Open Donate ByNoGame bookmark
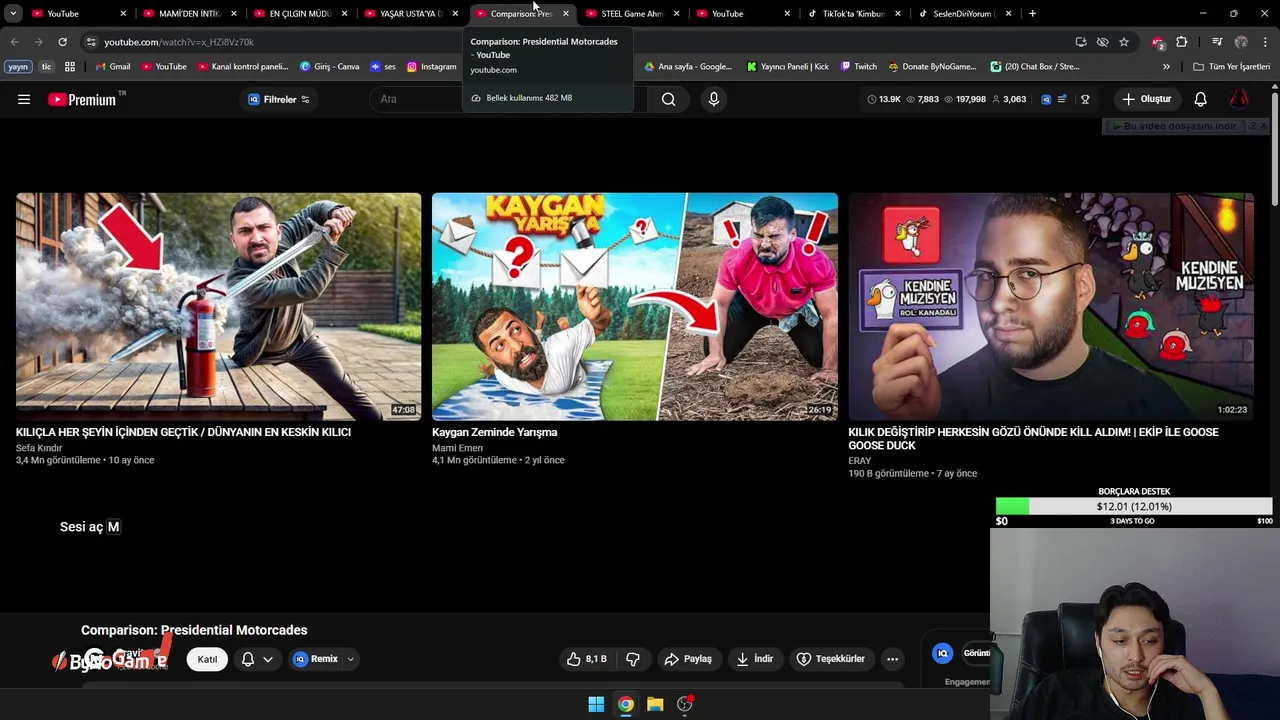Viewport: 1280px width, 720px height. pos(932,67)
